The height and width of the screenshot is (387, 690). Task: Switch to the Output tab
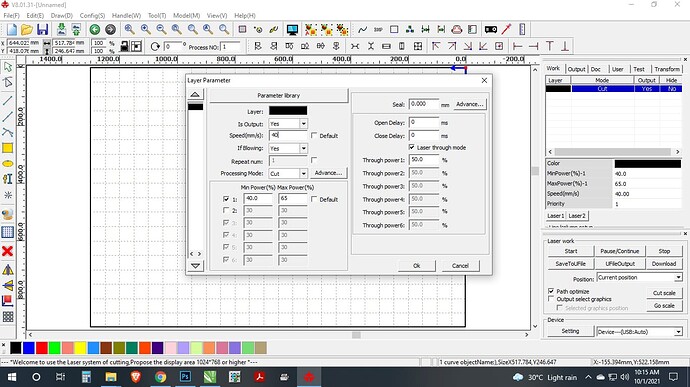click(576, 69)
